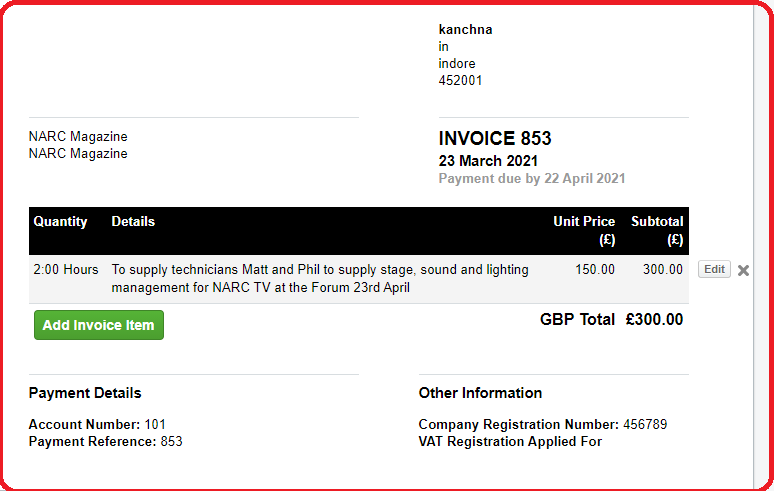The width and height of the screenshot is (774, 491).
Task: Click the Edit button for the invoice item
Action: (x=714, y=269)
